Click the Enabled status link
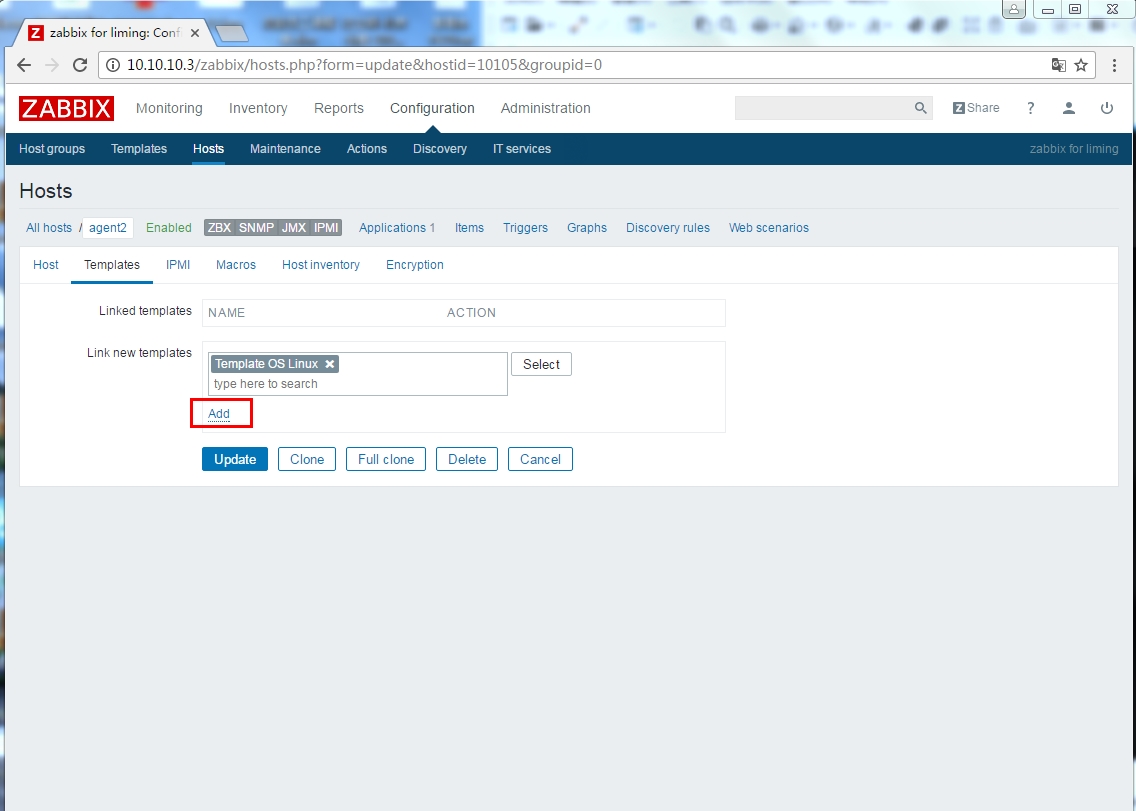Image resolution: width=1136 pixels, height=811 pixels. (168, 228)
